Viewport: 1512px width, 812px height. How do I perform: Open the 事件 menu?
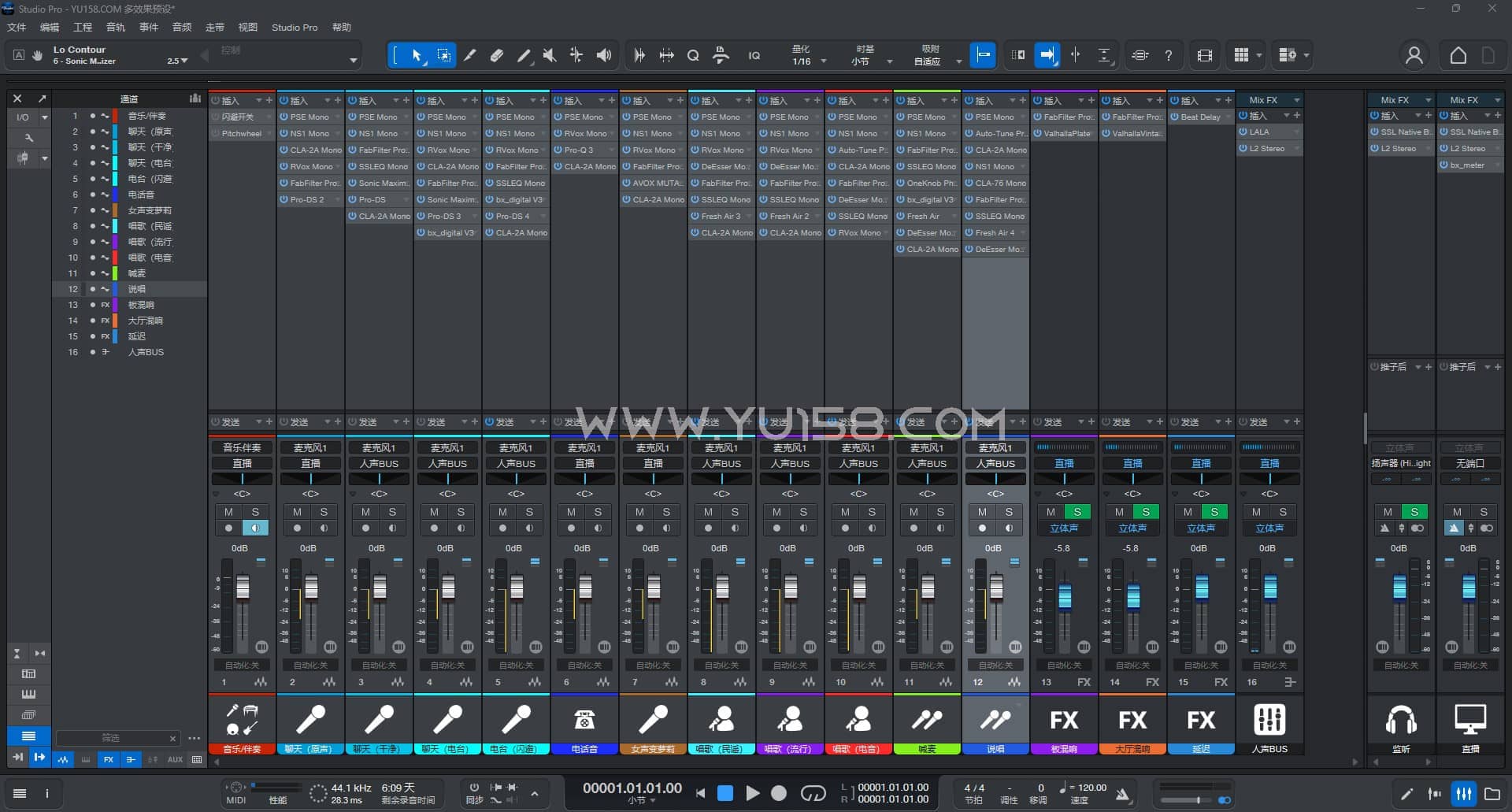pos(149,27)
